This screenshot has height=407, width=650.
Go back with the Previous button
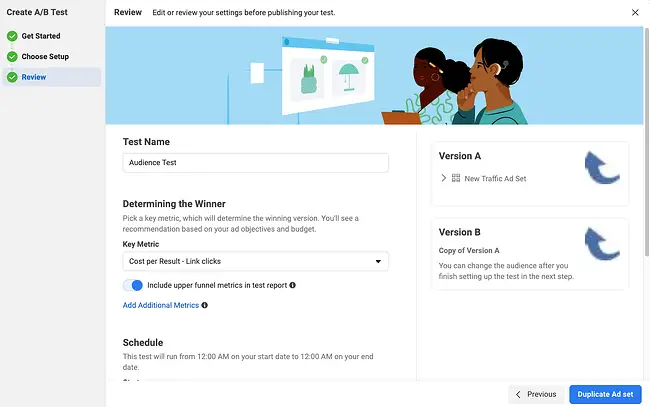tap(536, 394)
